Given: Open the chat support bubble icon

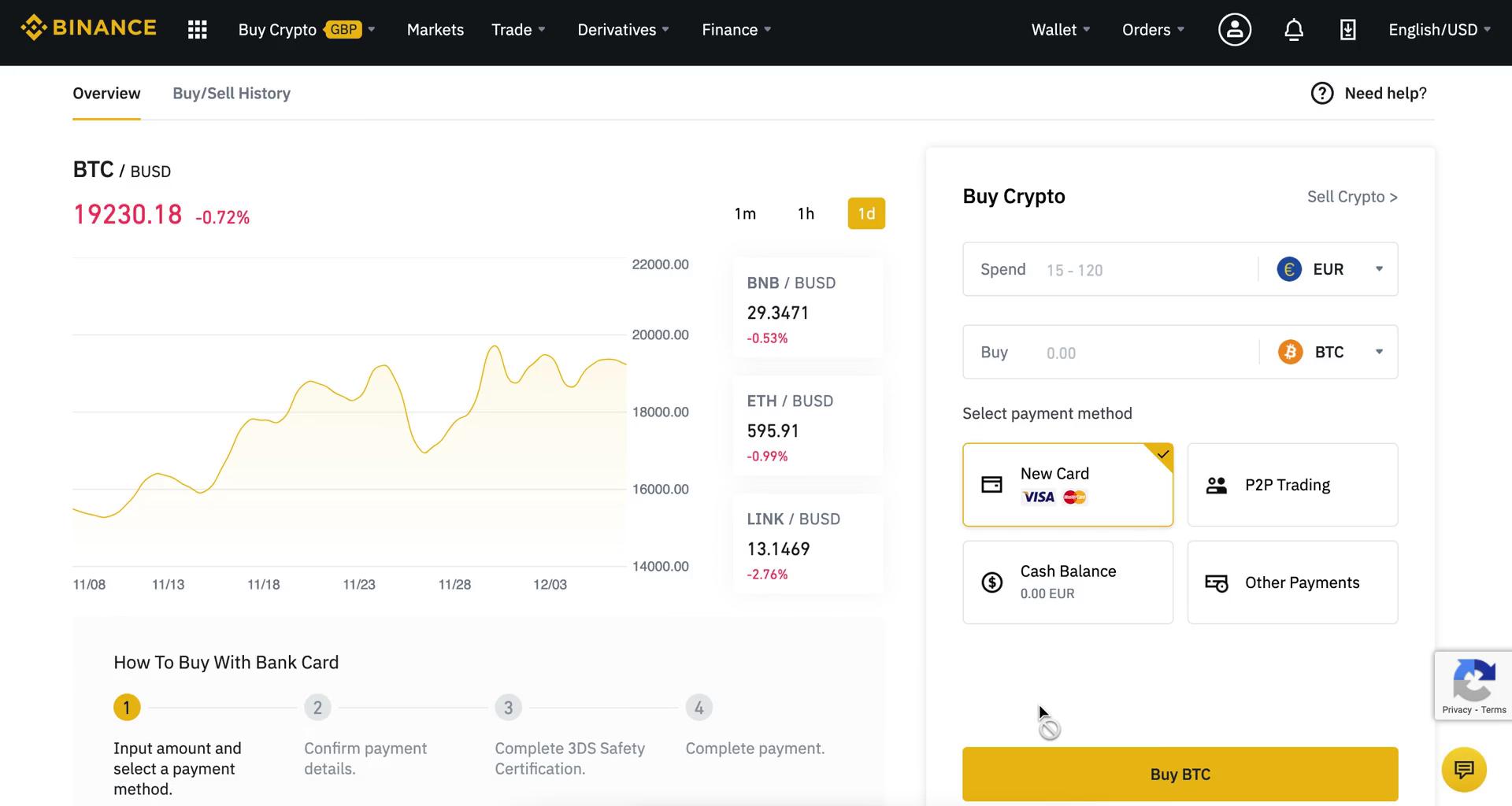Looking at the screenshot, I should [x=1464, y=769].
